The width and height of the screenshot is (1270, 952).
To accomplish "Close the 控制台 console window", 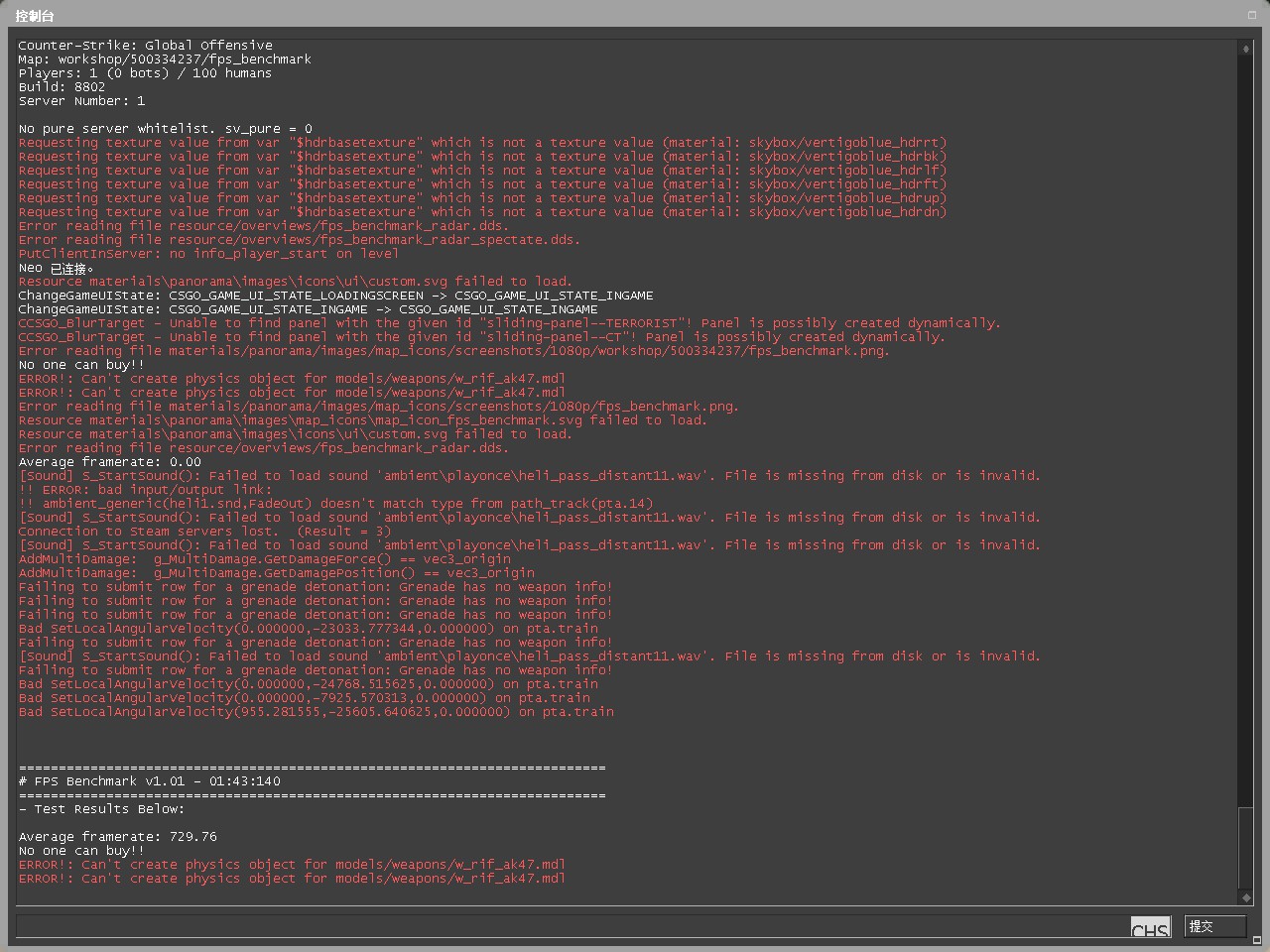I will pos(1252,15).
